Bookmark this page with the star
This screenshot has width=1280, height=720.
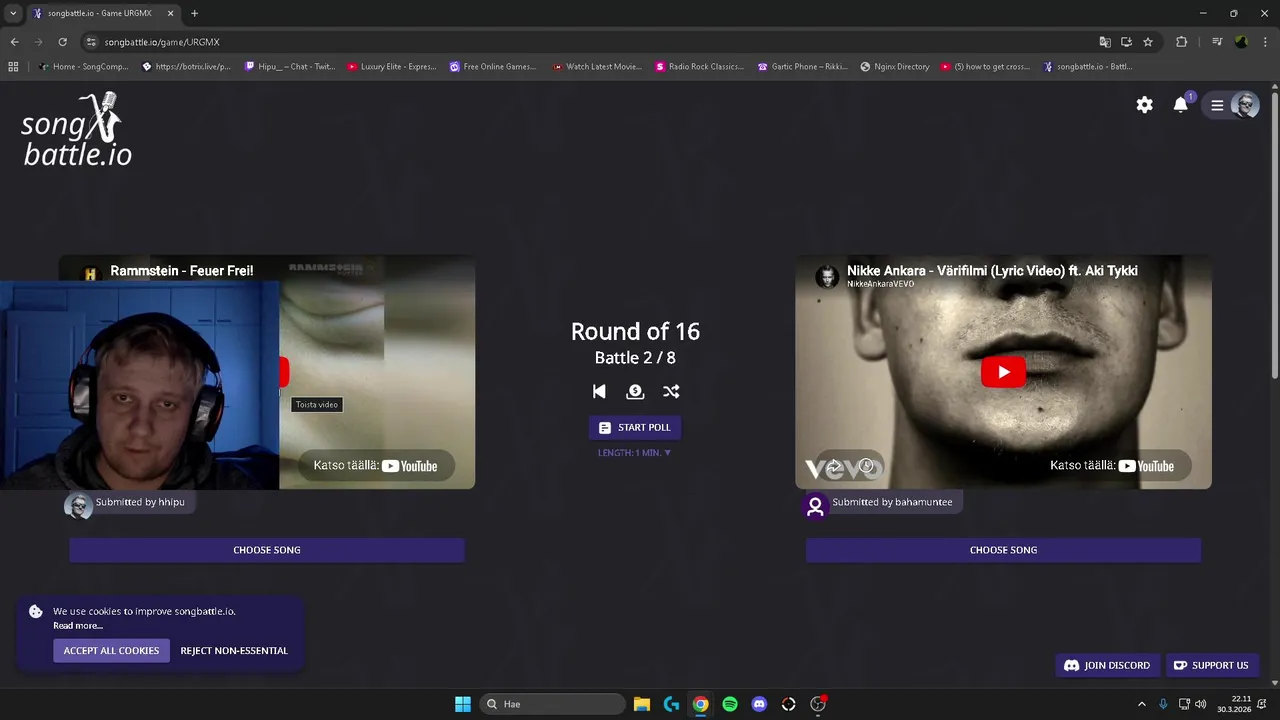coord(1148,42)
